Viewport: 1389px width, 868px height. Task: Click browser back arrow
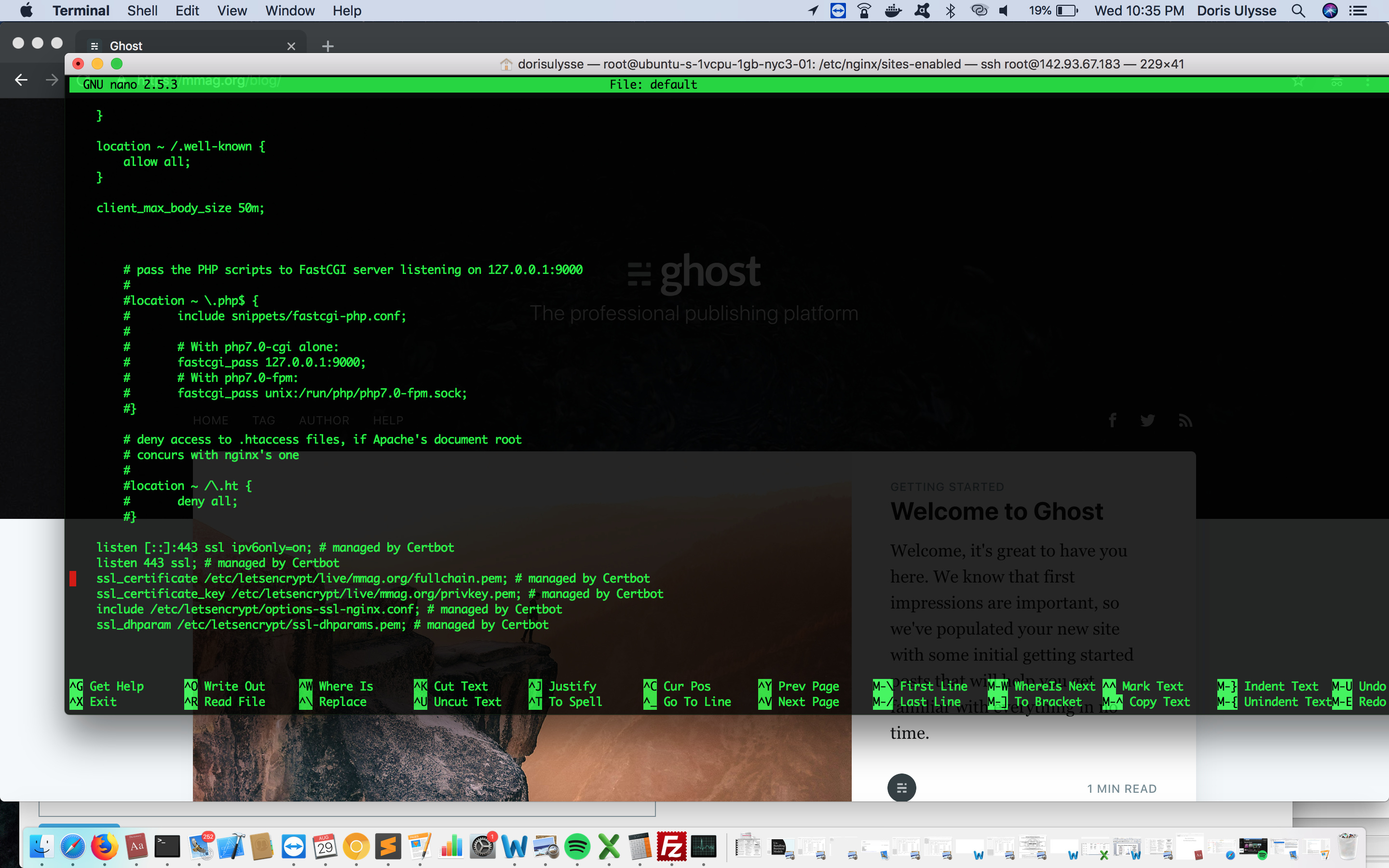click(x=21, y=80)
